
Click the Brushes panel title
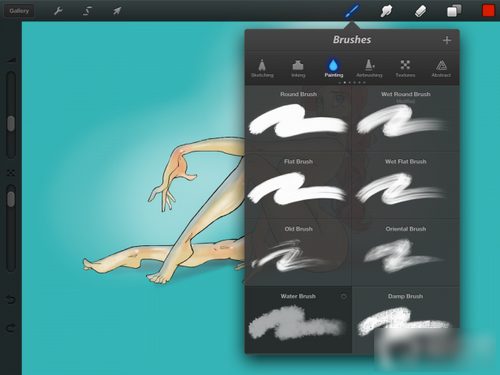(352, 40)
